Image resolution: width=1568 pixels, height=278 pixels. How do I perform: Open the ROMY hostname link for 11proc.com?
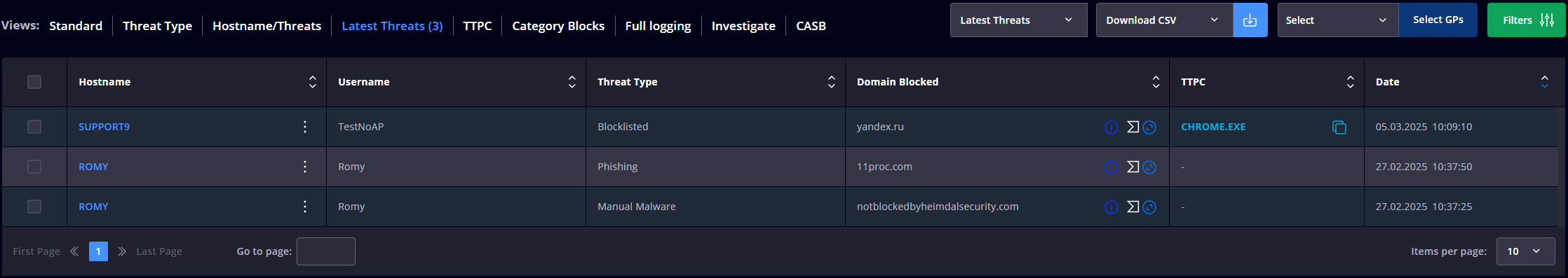pos(93,167)
